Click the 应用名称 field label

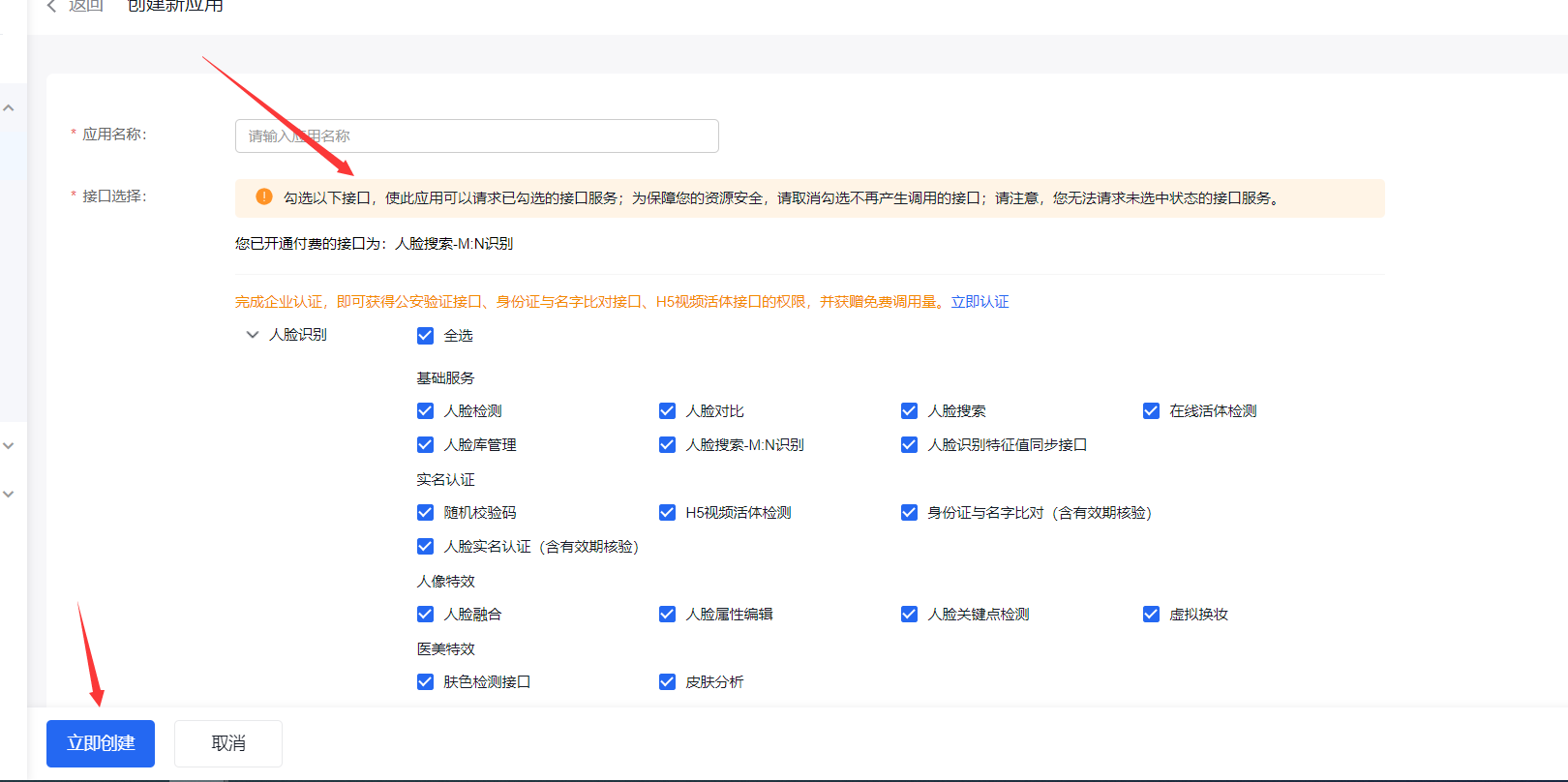tap(114, 135)
